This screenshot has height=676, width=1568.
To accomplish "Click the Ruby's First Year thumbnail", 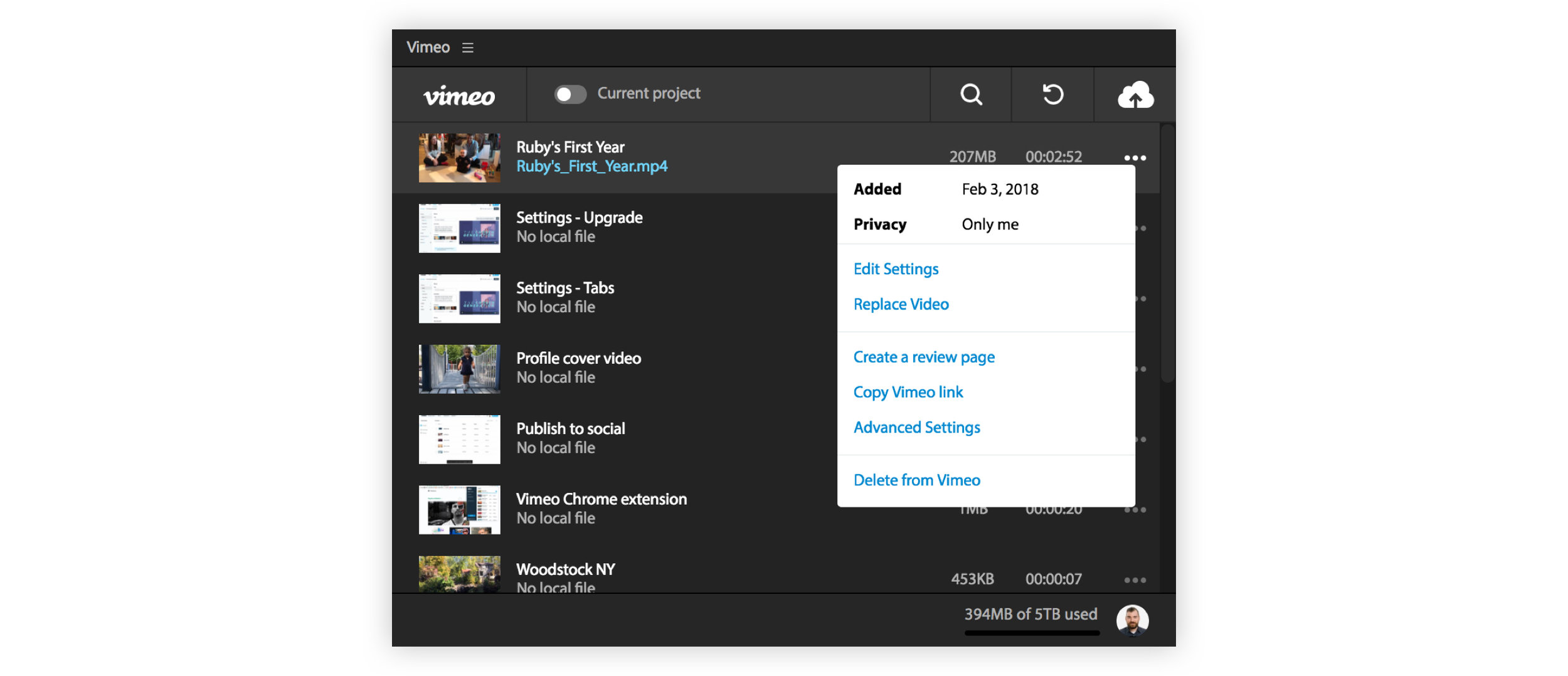I will 459,158.
